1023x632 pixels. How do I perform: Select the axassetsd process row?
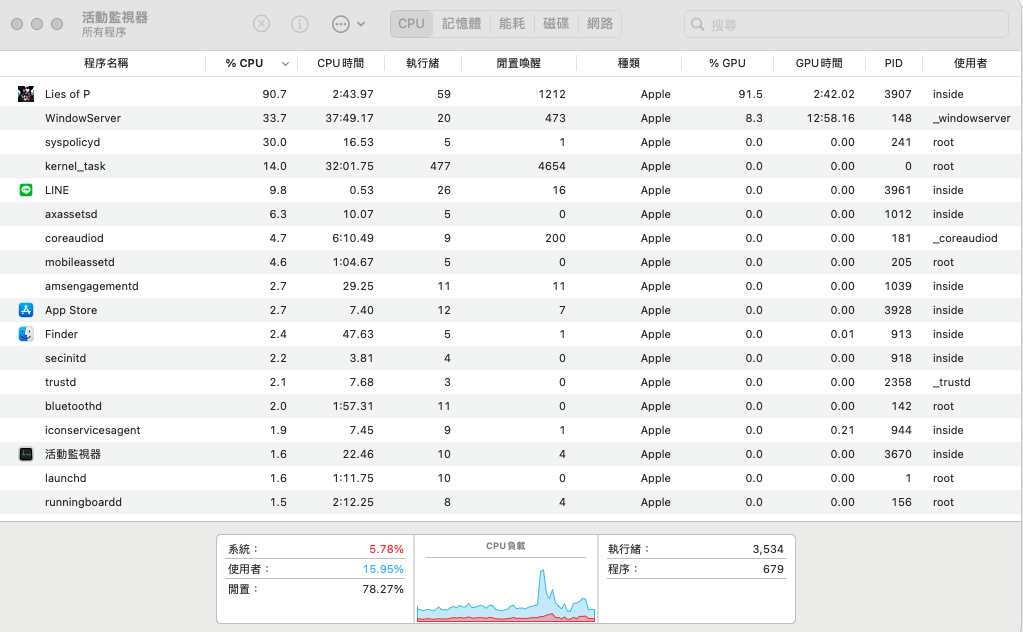510,214
